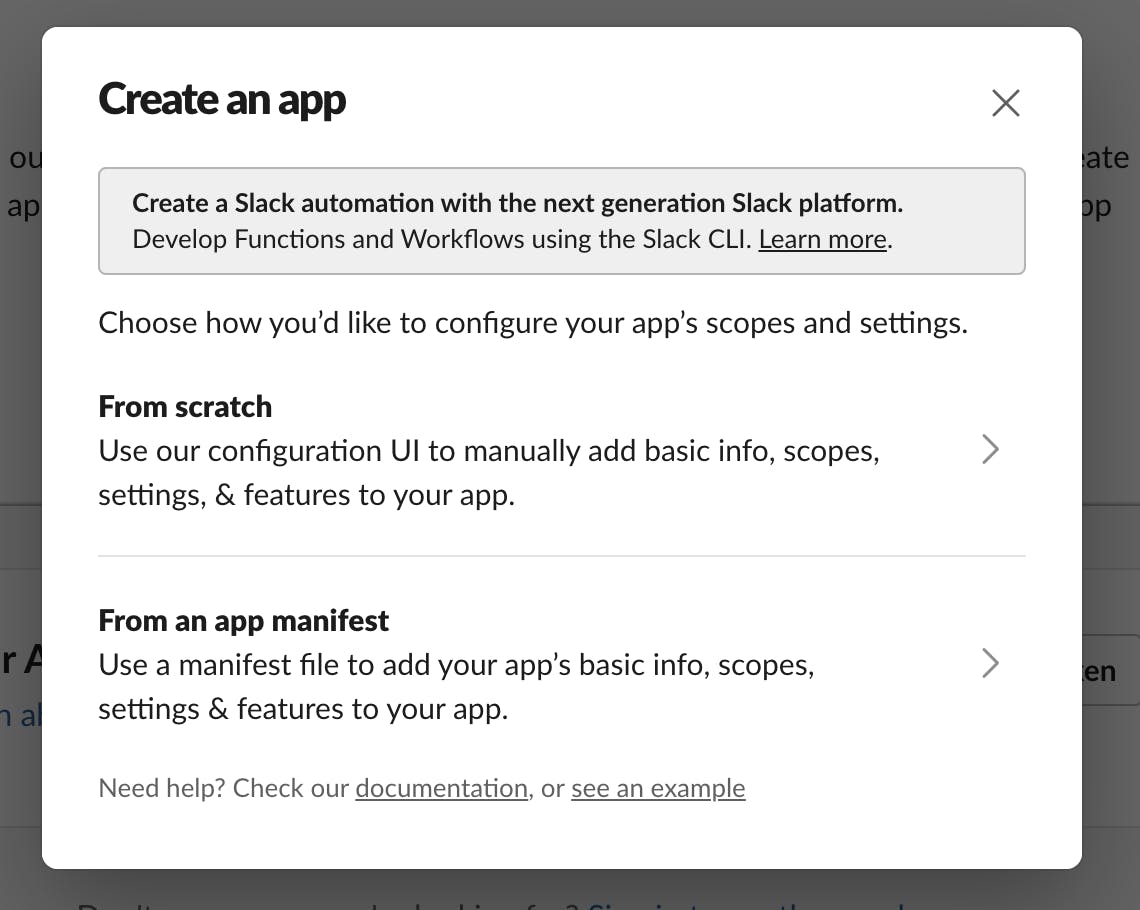
Task: Click the Create an app title
Action: click(222, 100)
